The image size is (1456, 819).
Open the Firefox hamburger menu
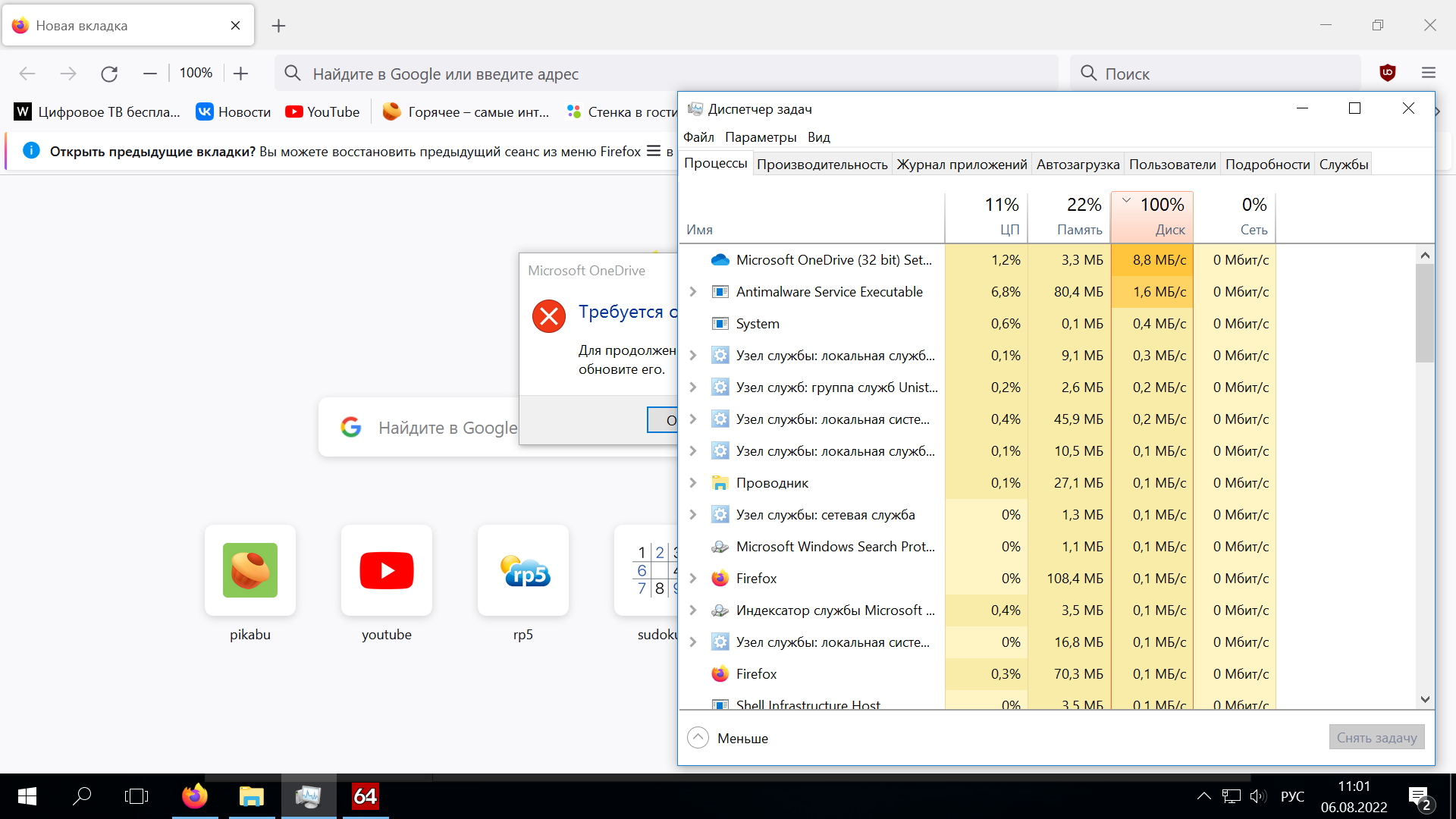(x=1429, y=73)
